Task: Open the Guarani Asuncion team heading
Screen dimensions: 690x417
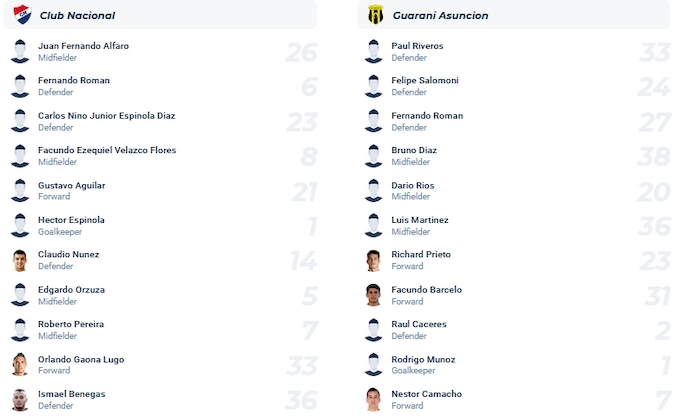Action: click(440, 16)
